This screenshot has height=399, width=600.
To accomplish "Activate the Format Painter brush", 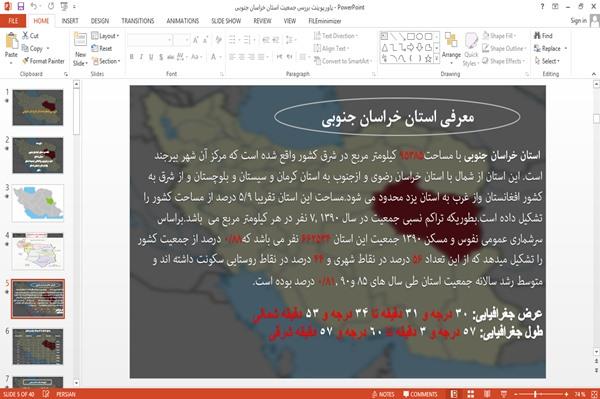I will [x=26, y=61].
